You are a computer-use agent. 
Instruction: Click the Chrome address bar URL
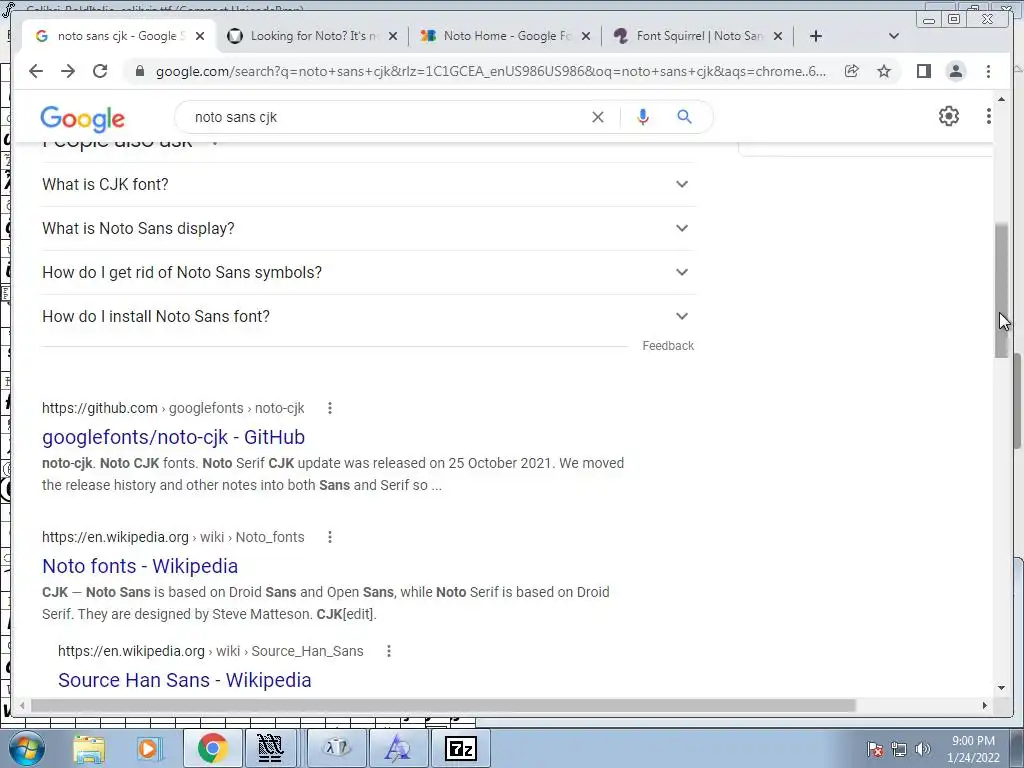(491, 71)
